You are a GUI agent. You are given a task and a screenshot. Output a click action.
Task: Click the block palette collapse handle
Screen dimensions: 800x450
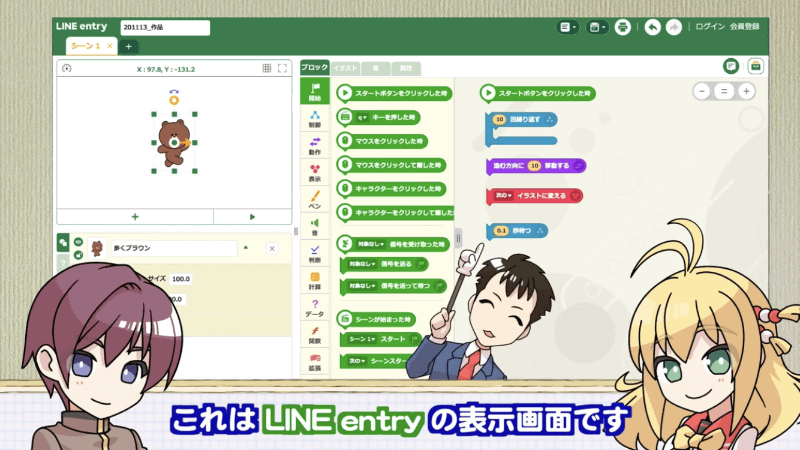458,238
